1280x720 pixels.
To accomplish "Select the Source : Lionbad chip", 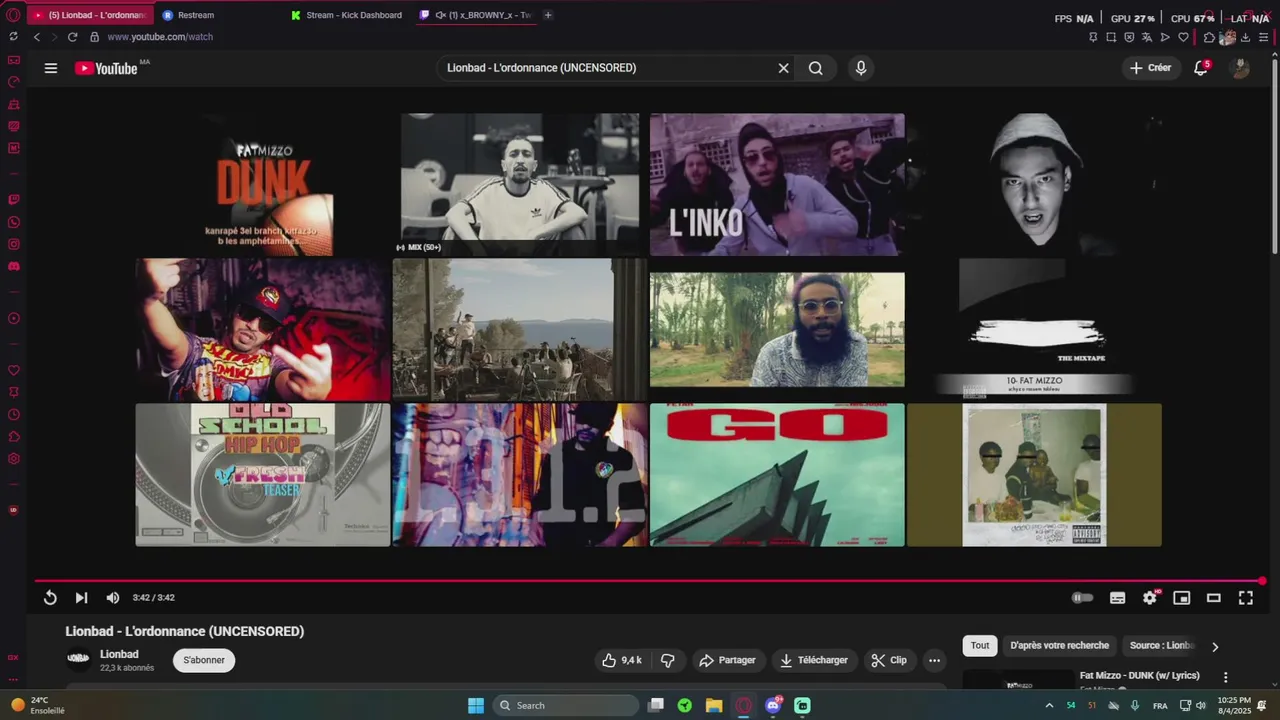I will [1160, 645].
